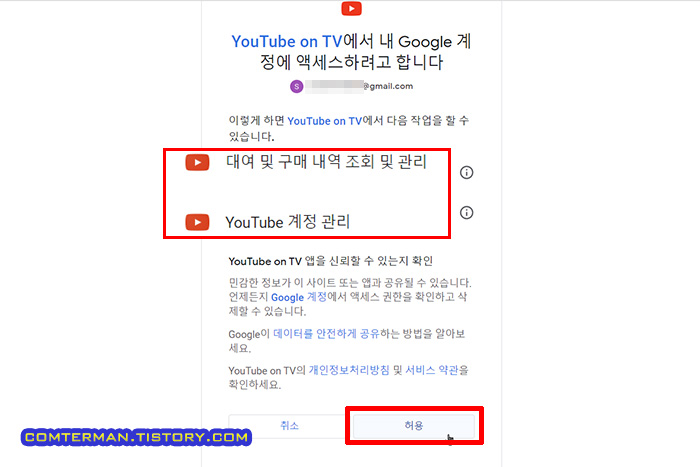This screenshot has height=467, width=700.
Task: Click the 취소 cancel button
Action: tap(289, 425)
